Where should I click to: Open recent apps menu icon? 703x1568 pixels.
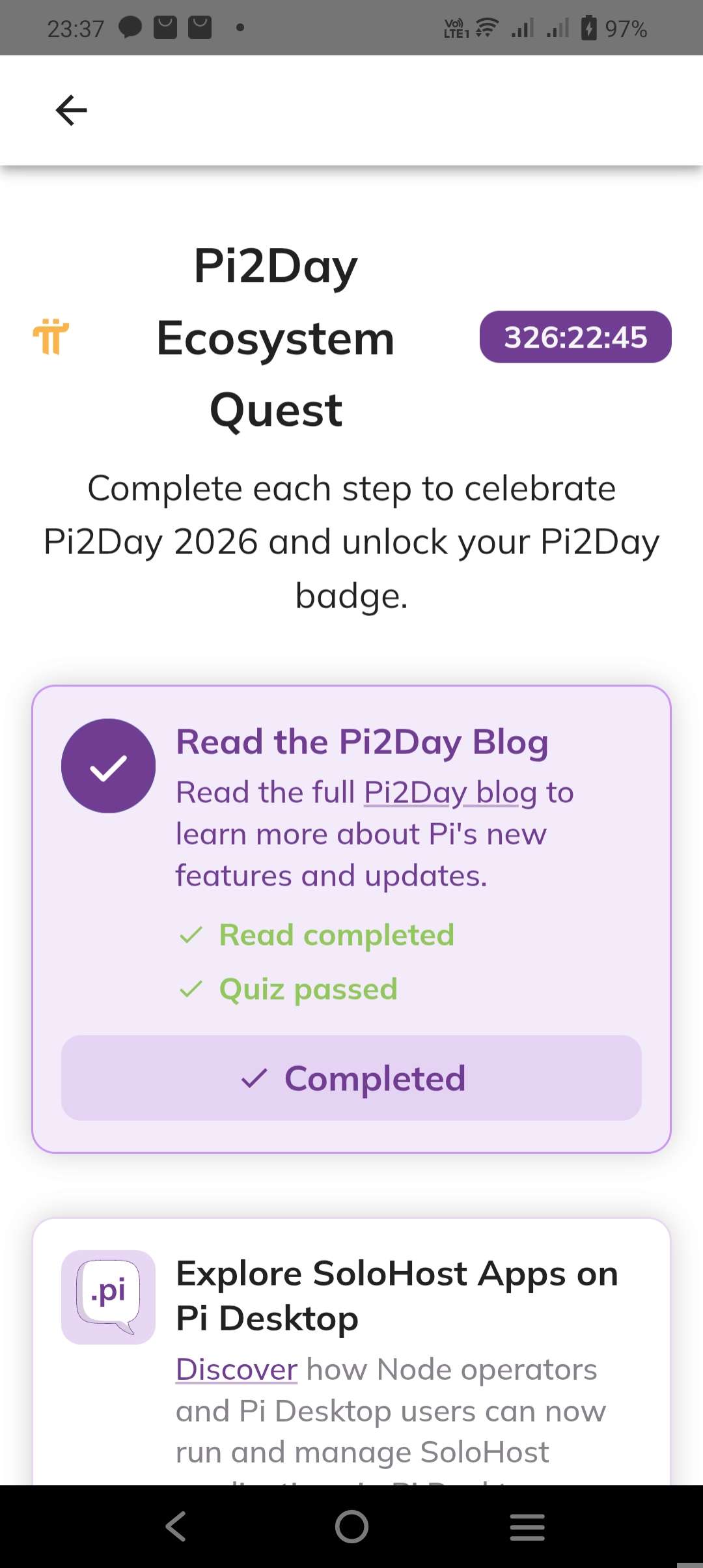527,1526
